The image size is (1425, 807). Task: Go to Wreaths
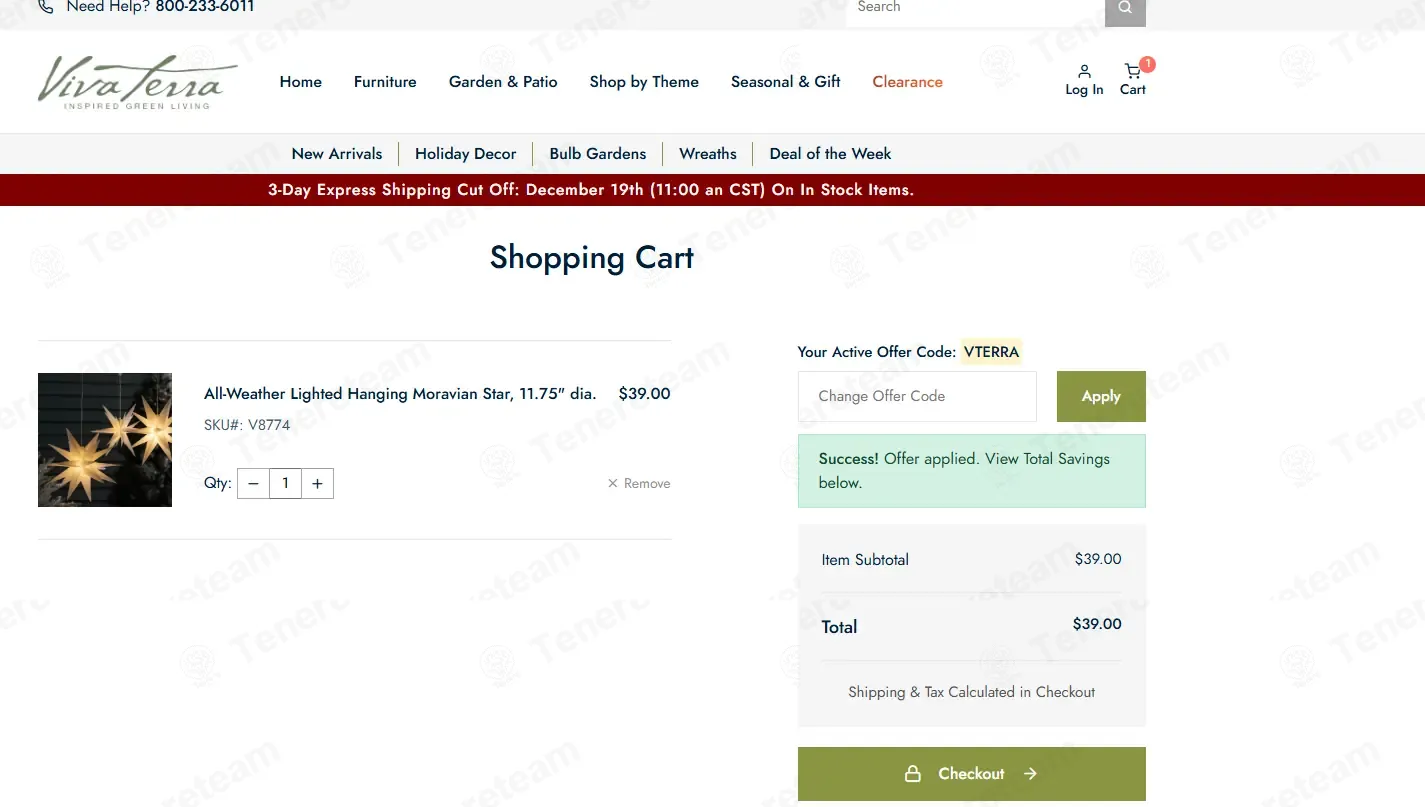[x=708, y=154]
